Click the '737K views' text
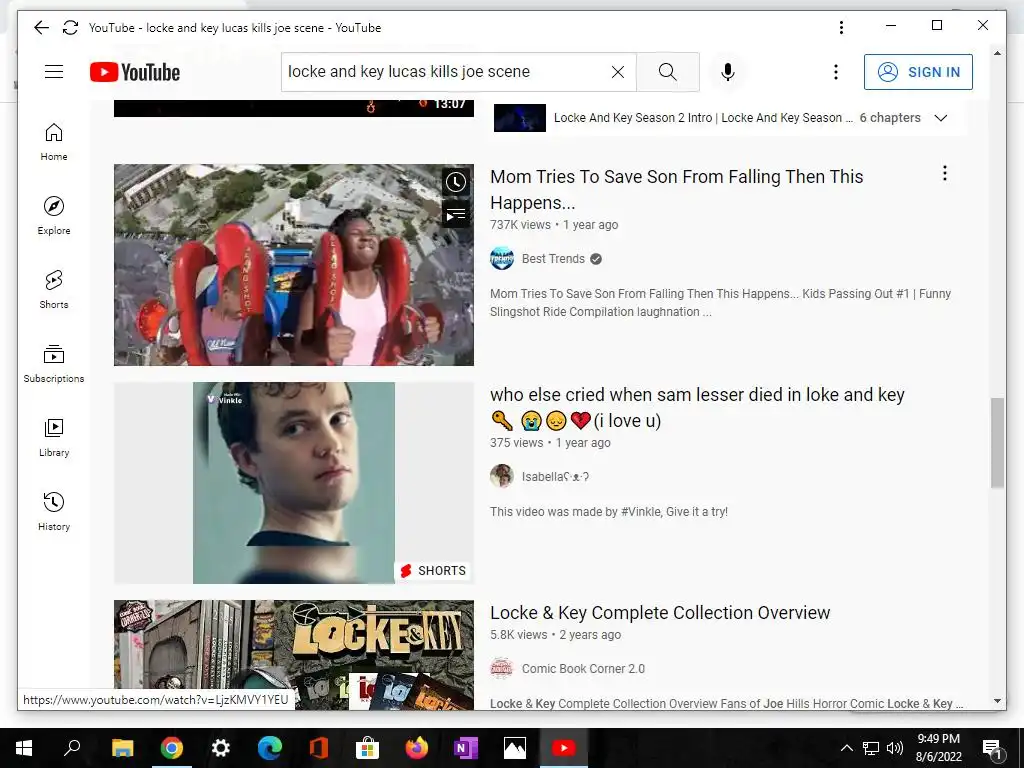 (x=520, y=225)
